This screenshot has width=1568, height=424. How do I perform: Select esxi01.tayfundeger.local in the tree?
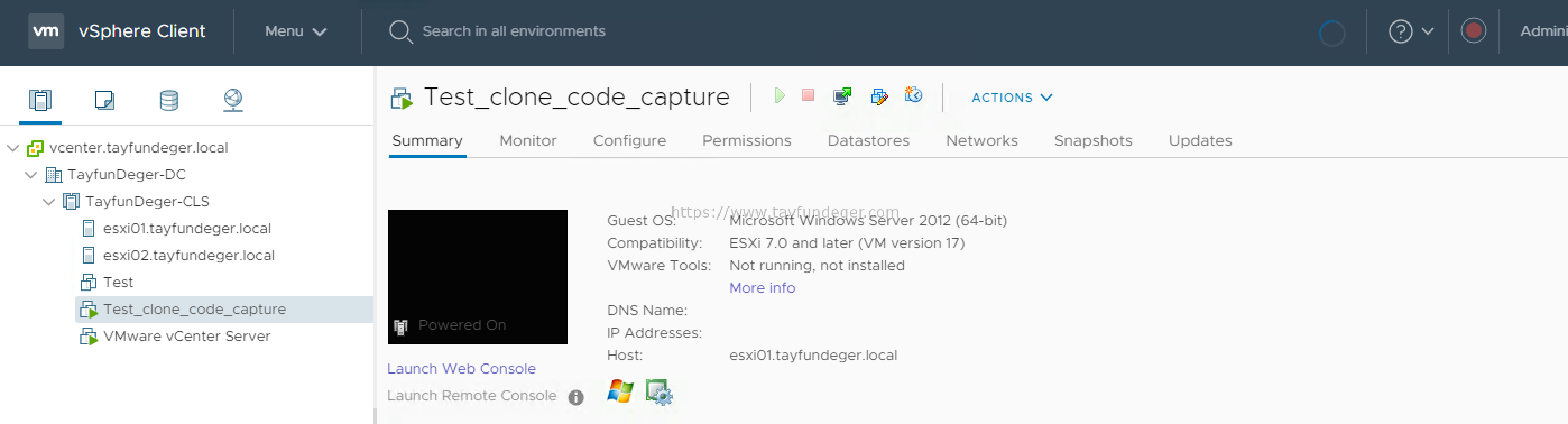(x=187, y=228)
